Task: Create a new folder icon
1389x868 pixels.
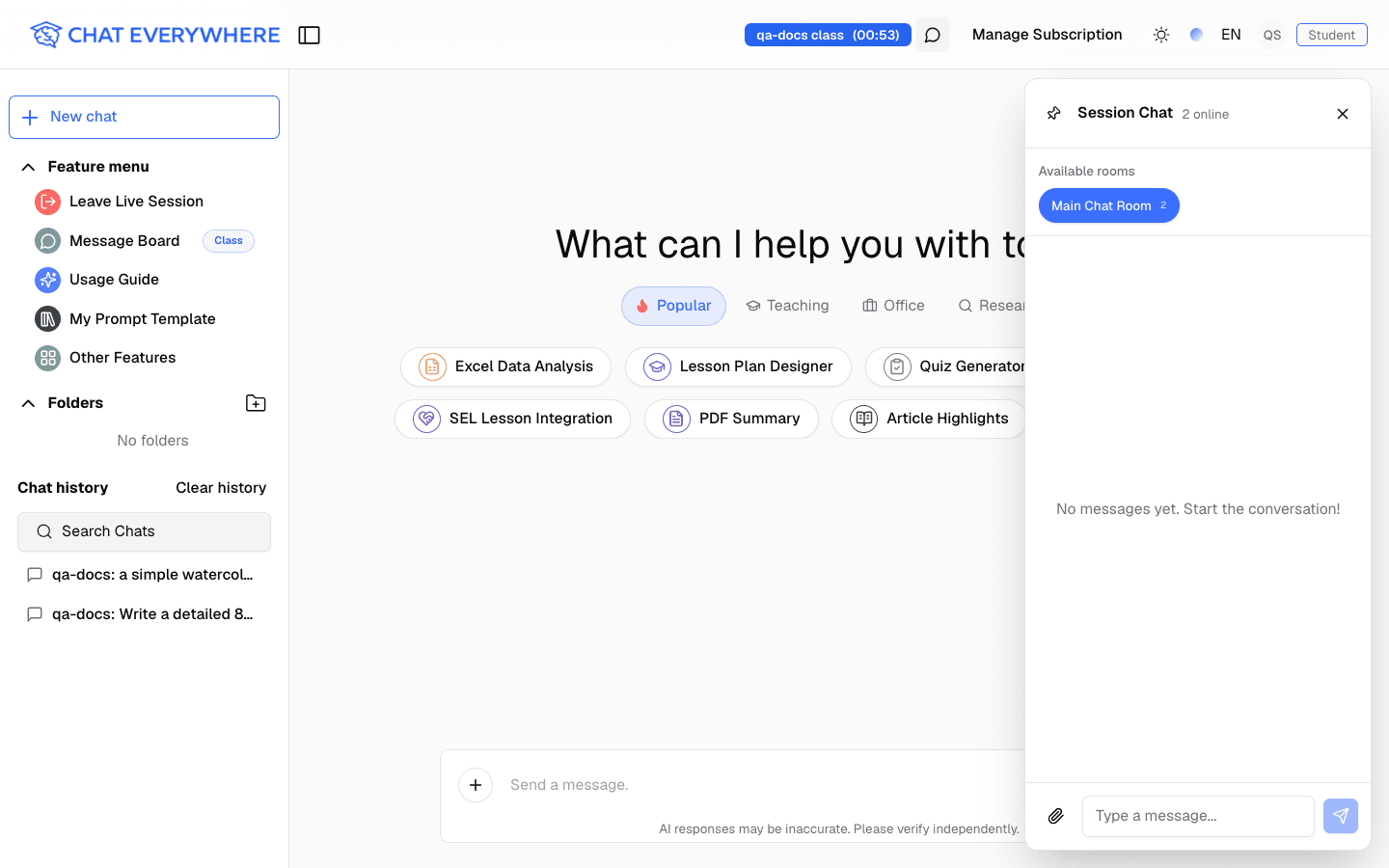Action: (x=256, y=403)
